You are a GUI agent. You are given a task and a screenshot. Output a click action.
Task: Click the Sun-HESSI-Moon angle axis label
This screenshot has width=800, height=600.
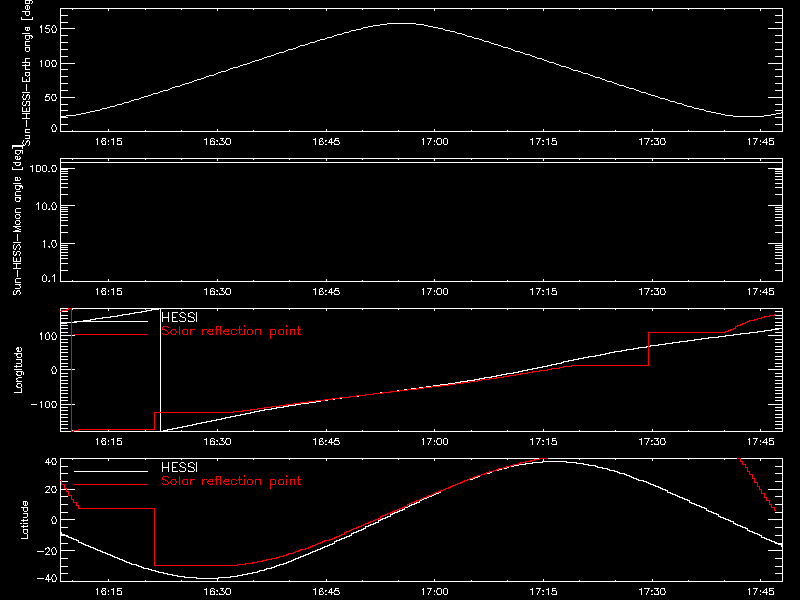pyautogui.click(x=17, y=219)
